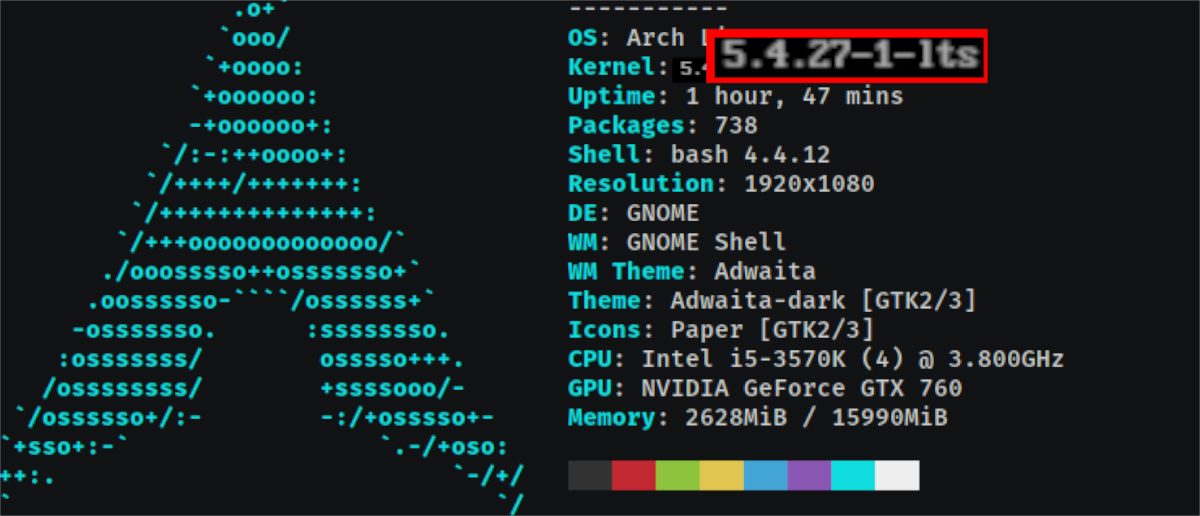The image size is (1200, 516).
Task: Click the dark gray color swatch
Action: click(590, 475)
